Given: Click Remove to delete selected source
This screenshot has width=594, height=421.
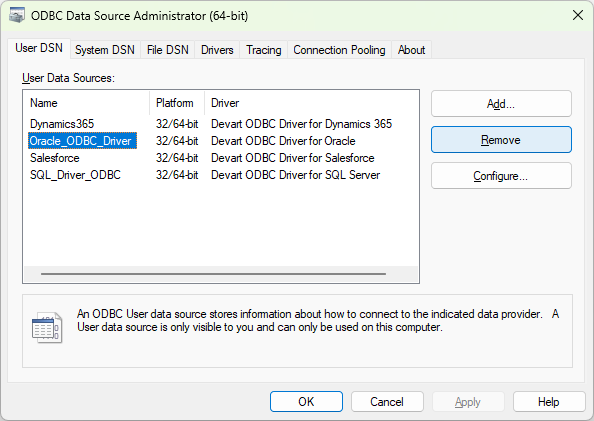Looking at the screenshot, I should [x=501, y=140].
